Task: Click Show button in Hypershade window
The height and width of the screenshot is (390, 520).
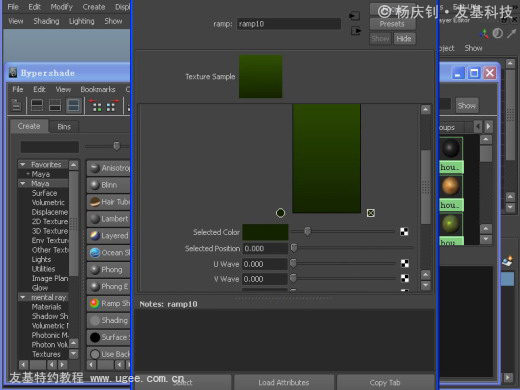Action: point(467,106)
